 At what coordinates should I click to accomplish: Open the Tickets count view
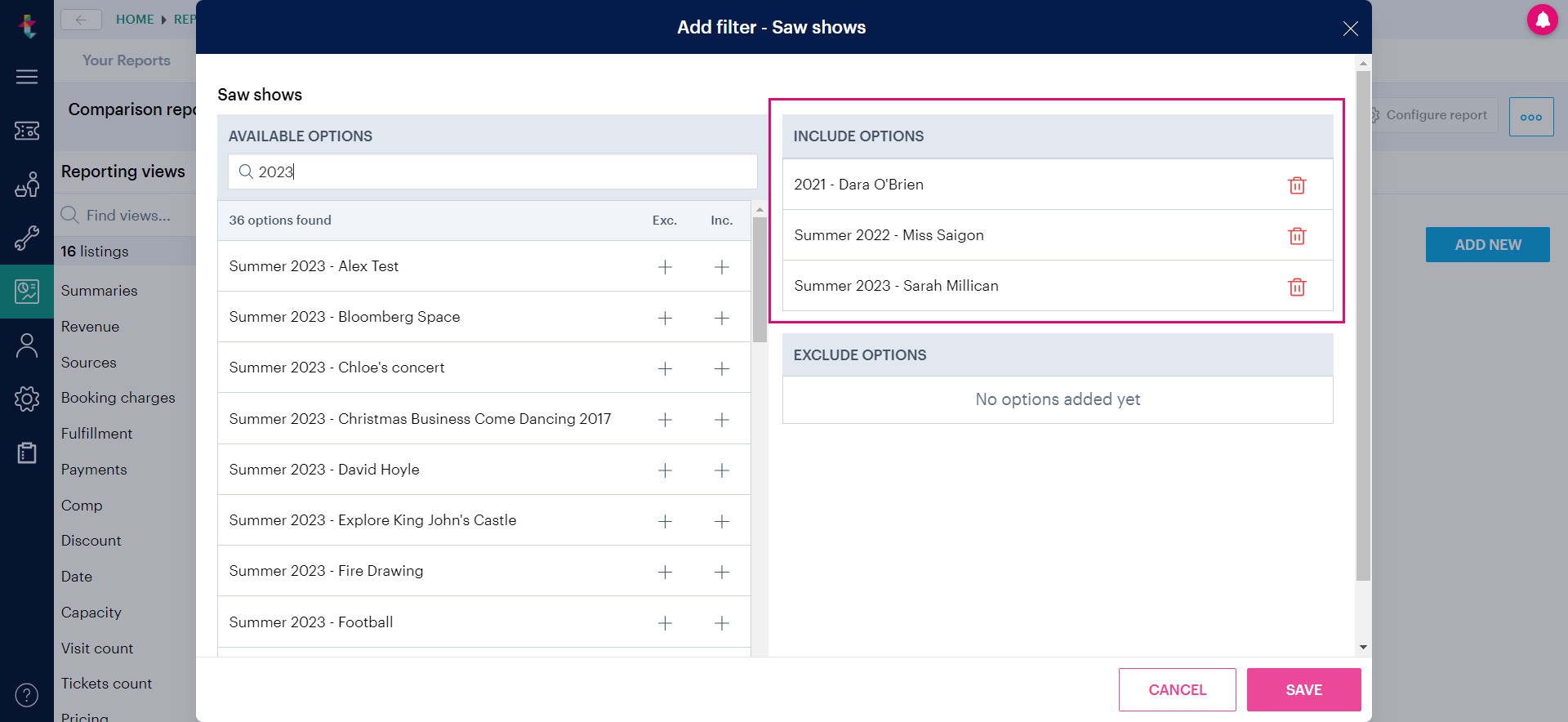(x=107, y=684)
